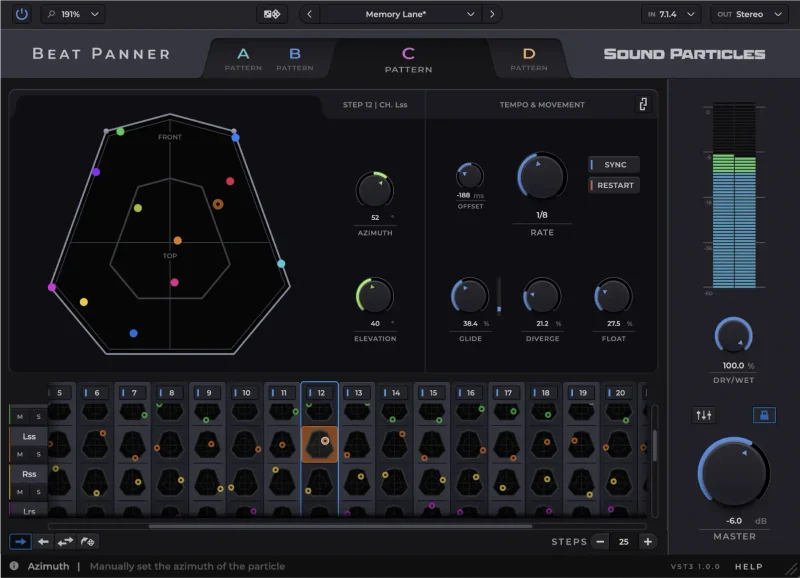Open HELP in the bottom bar
Screen dimensions: 800x578
pyautogui.click(x=748, y=566)
